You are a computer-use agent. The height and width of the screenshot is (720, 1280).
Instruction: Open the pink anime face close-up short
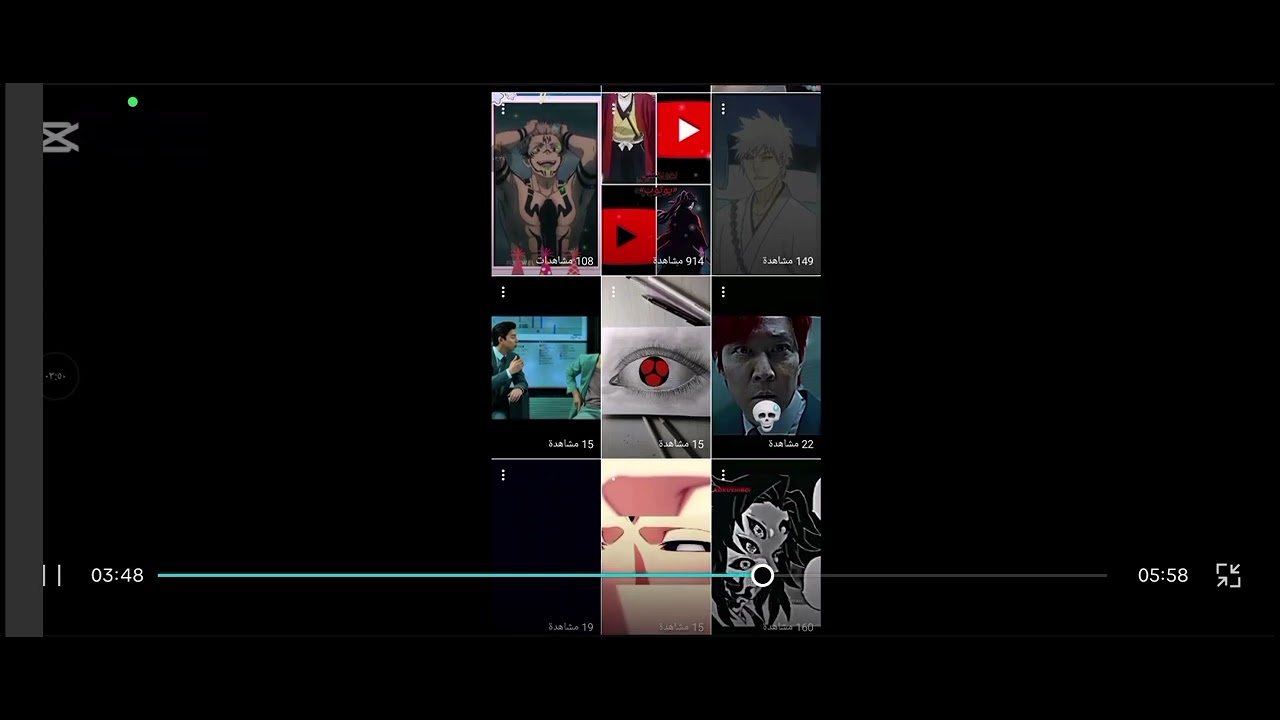656,547
